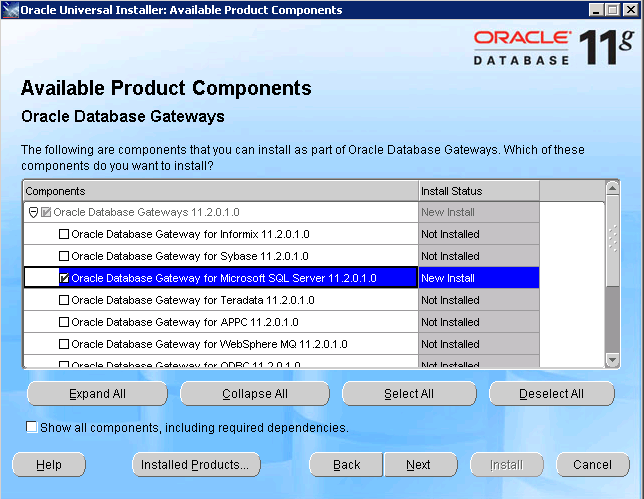Select the Gateway for WebSphere MQ row text
This screenshot has width=644, height=499.
point(209,344)
